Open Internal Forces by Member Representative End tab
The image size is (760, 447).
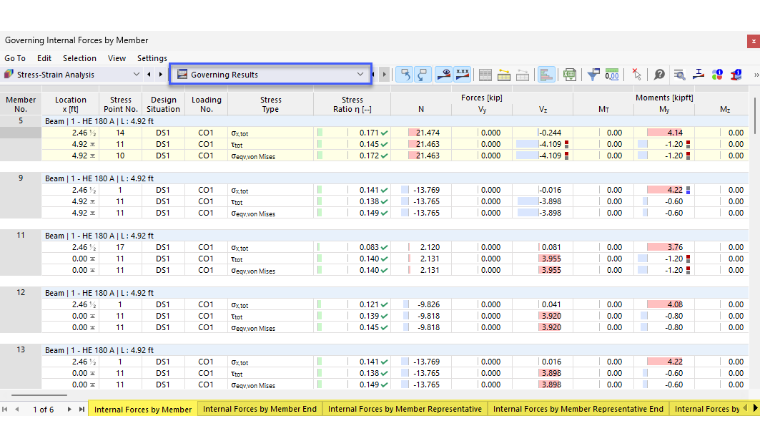pos(578,409)
